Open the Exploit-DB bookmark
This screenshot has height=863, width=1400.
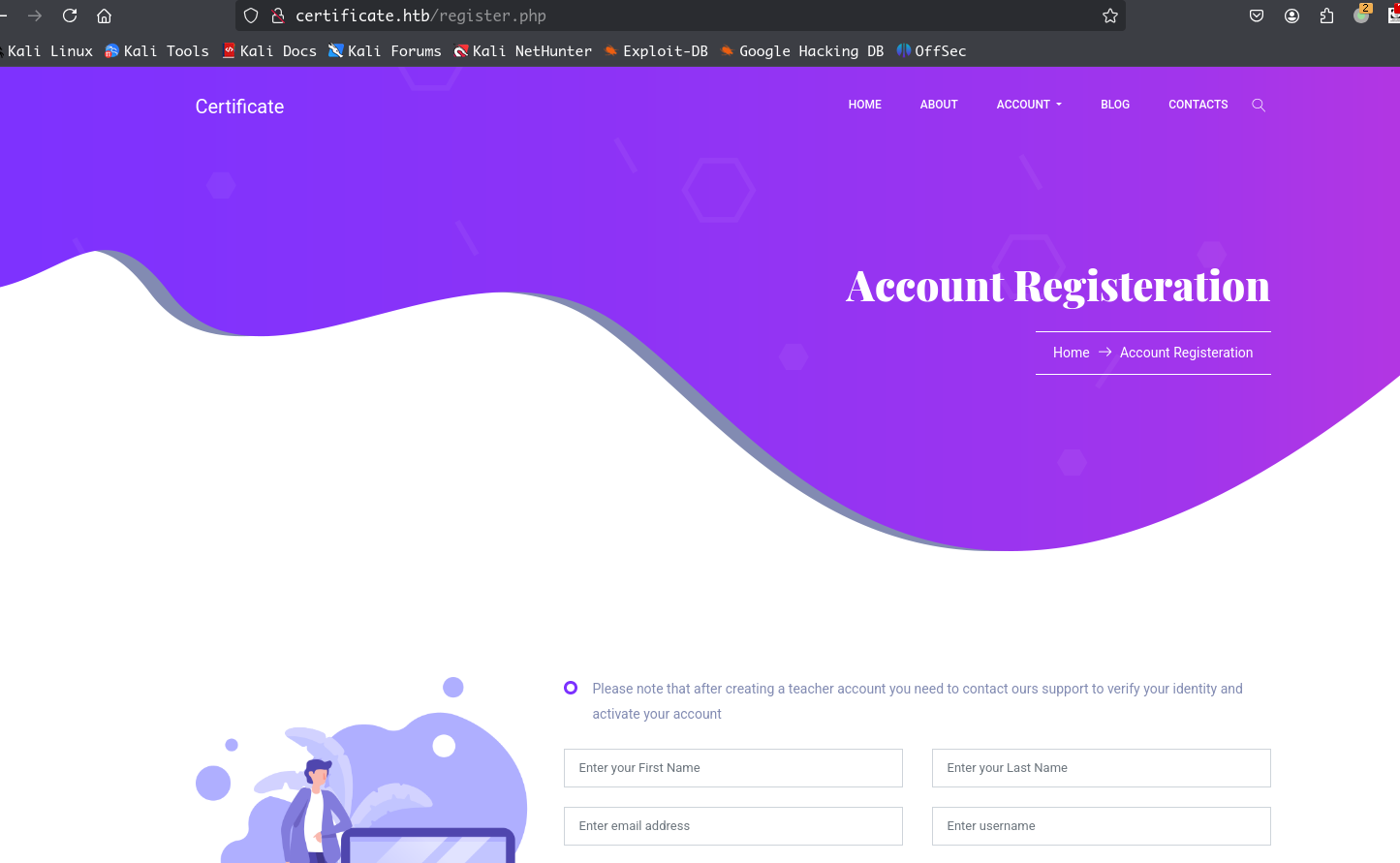656,51
